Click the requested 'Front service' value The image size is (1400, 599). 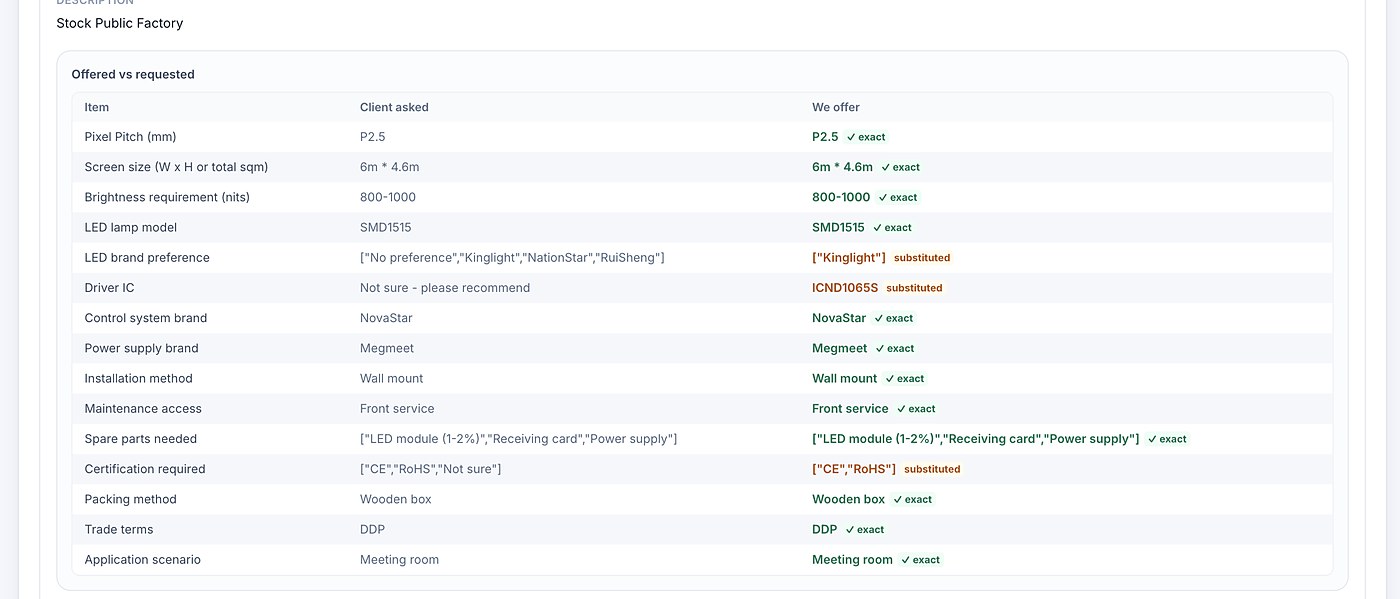(397, 408)
